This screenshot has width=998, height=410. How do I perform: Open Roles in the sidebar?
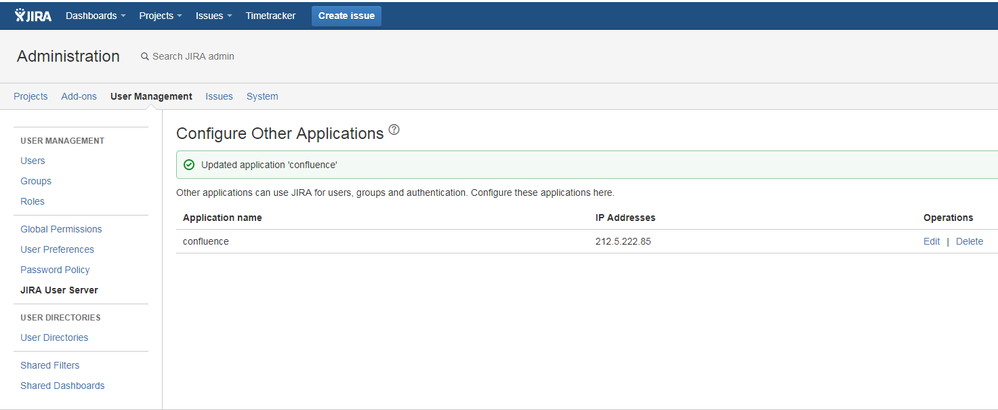coord(32,202)
